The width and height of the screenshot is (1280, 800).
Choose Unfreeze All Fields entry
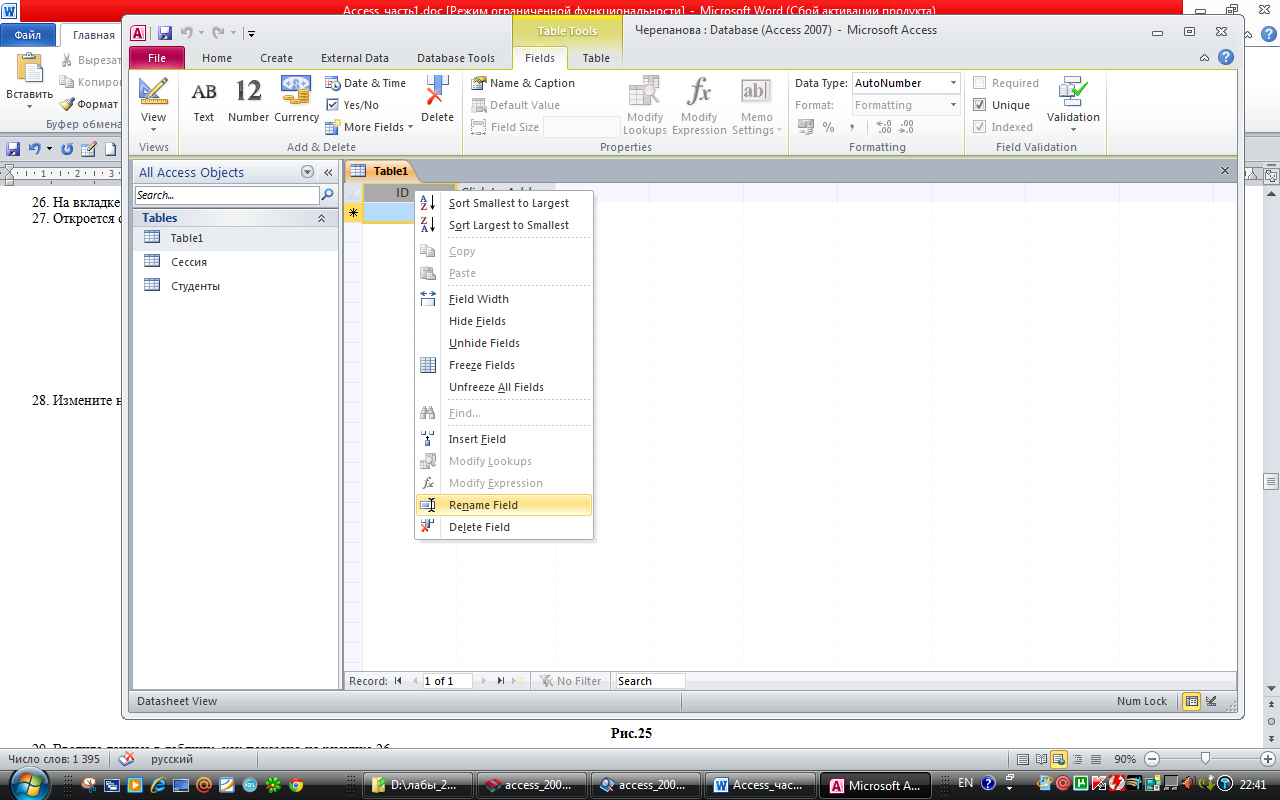504,387
